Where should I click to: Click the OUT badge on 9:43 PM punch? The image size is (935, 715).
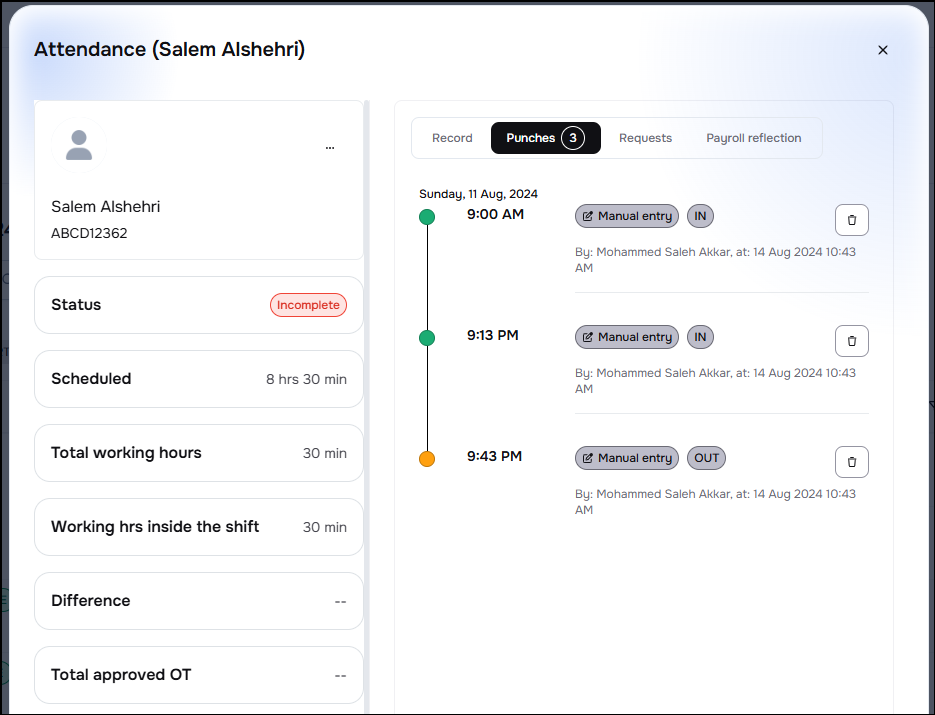pyautogui.click(x=706, y=458)
